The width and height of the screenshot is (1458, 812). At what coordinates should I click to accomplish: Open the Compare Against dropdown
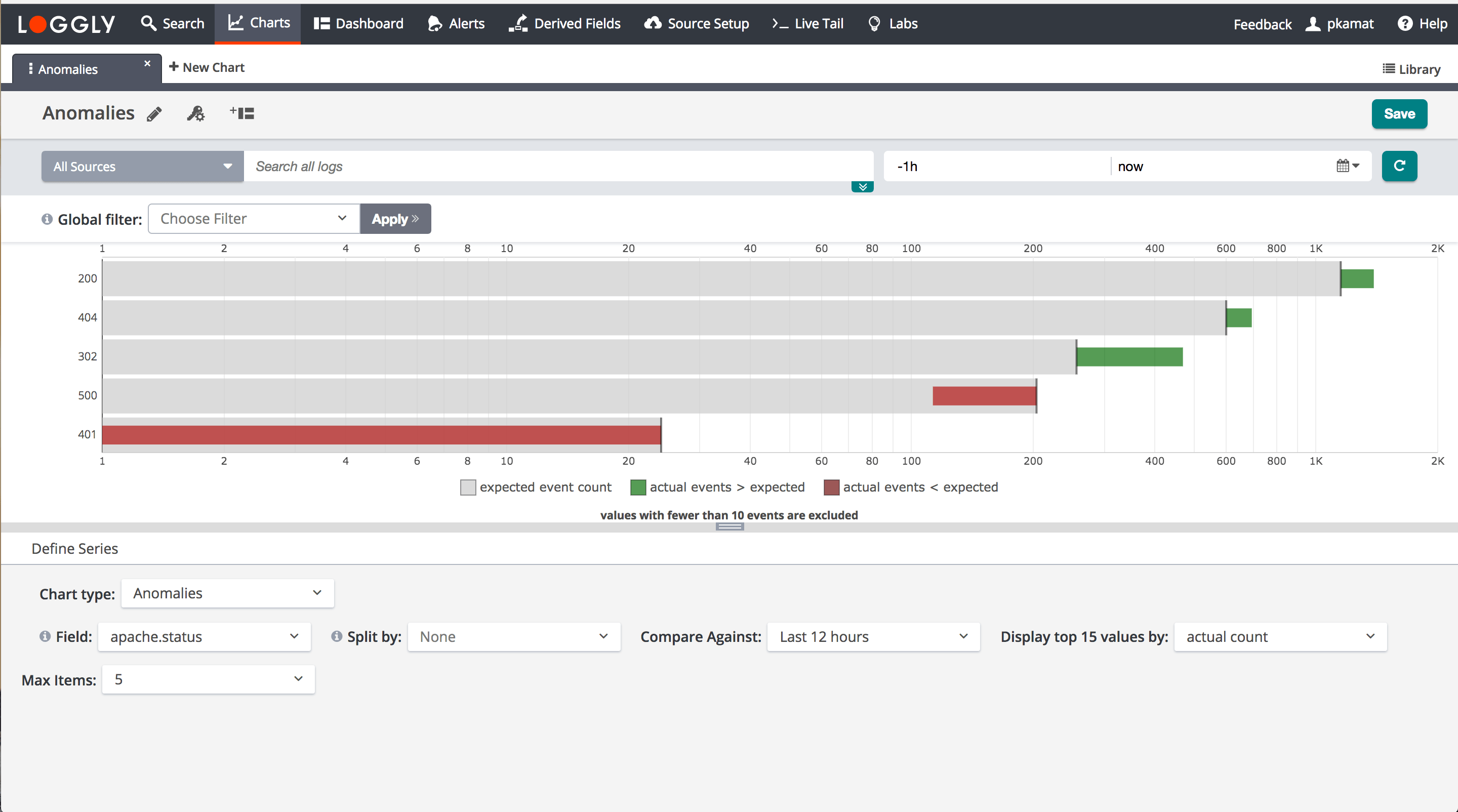tap(872, 636)
